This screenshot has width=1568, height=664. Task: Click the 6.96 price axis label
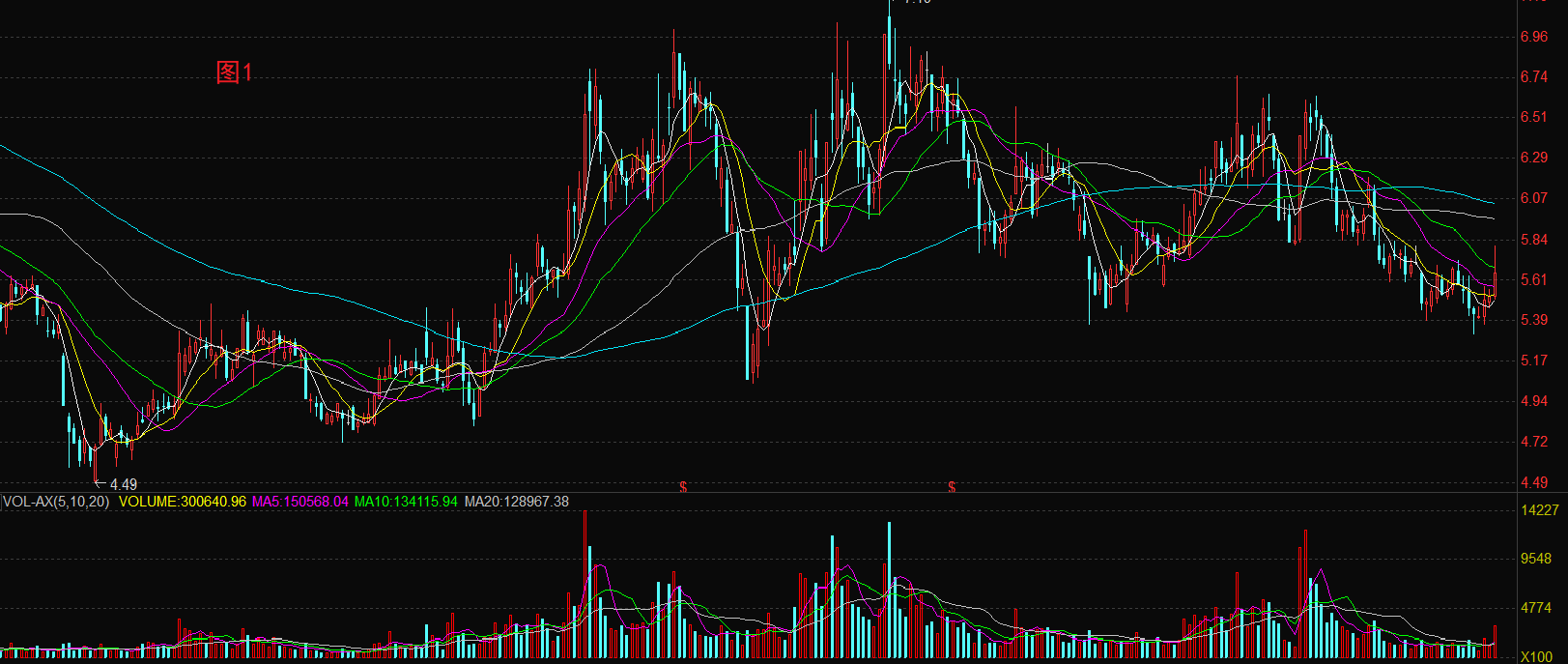(1533, 37)
